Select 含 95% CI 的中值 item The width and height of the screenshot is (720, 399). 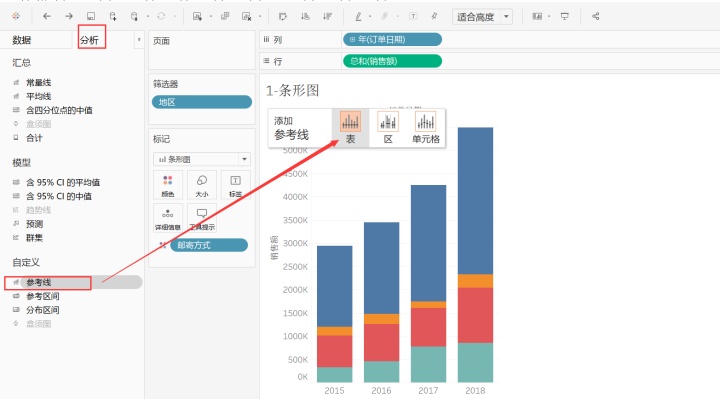(59, 196)
